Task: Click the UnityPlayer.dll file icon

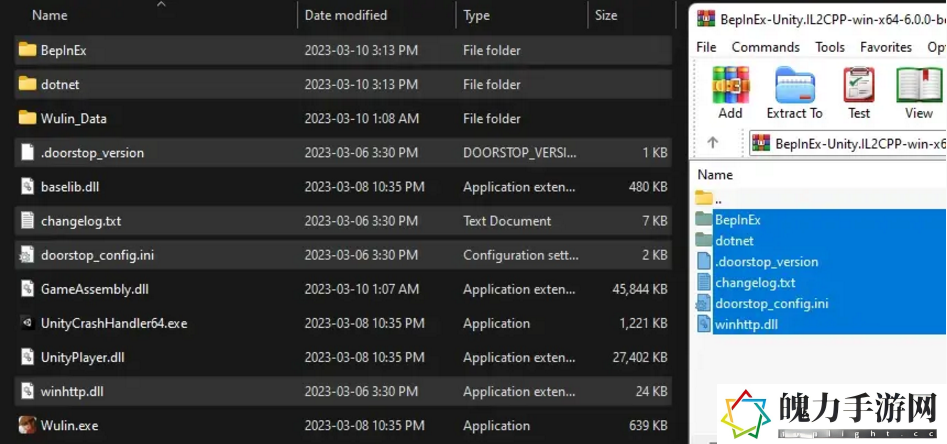Action: click(x=27, y=357)
